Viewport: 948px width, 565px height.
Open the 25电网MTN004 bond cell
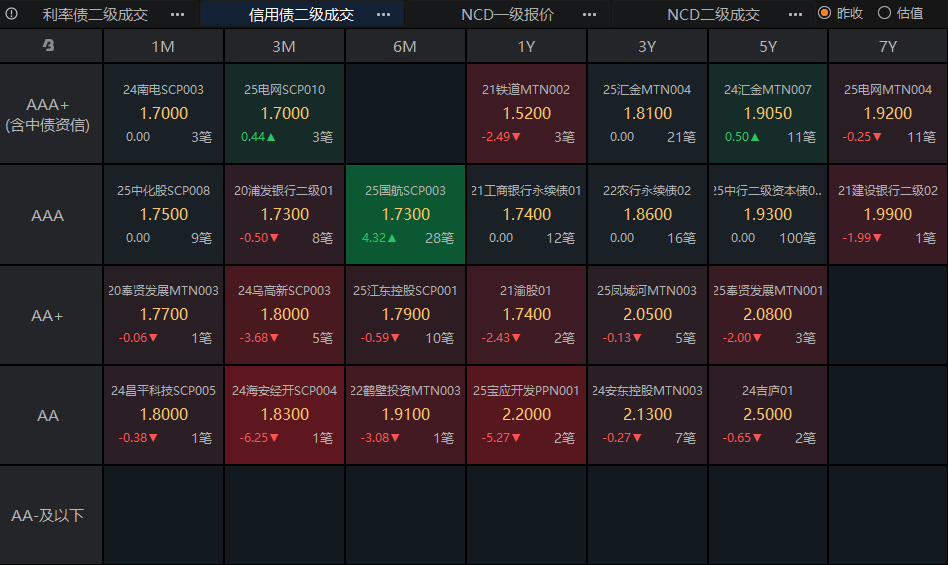coord(888,114)
